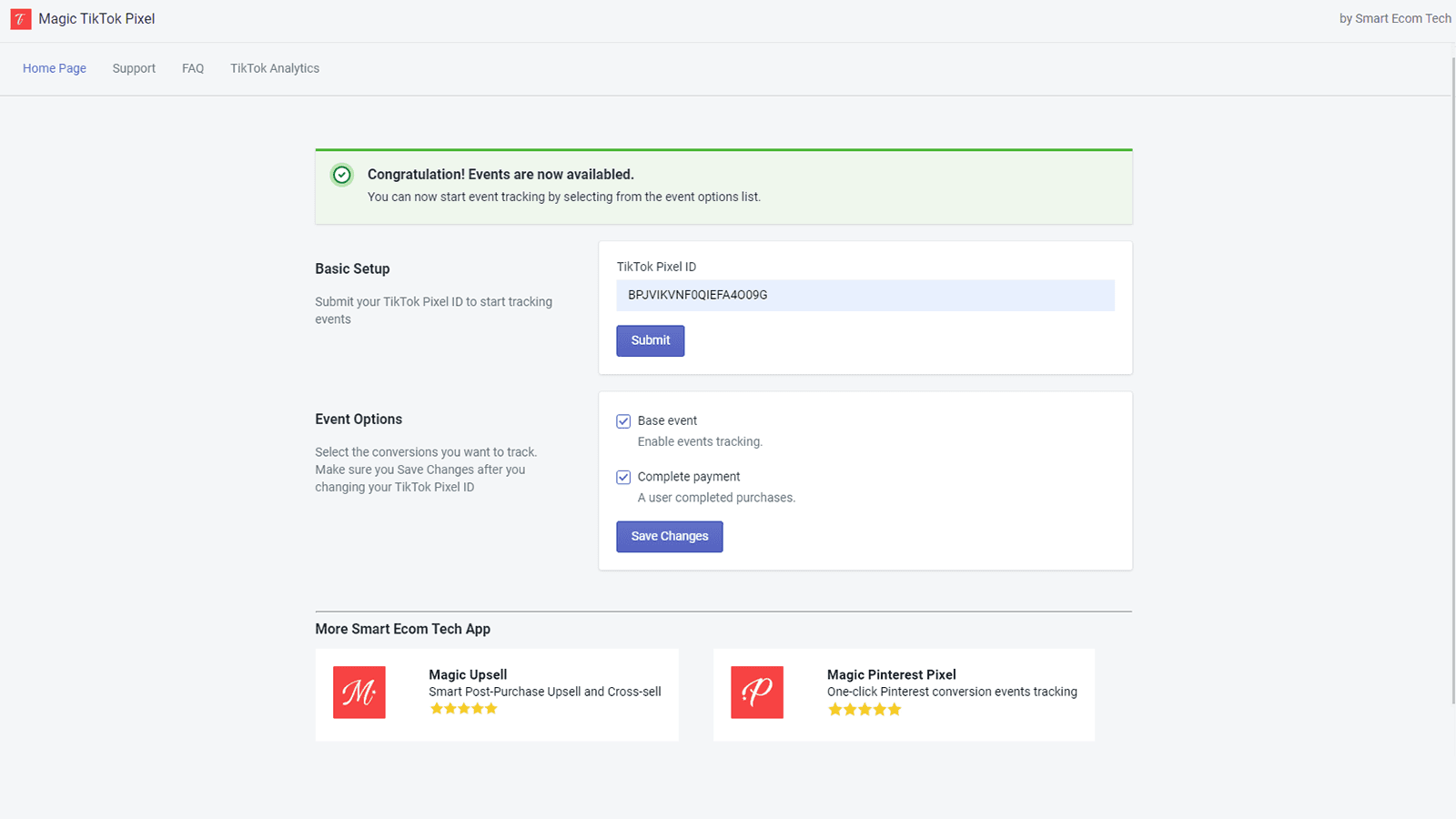This screenshot has width=1456, height=819.
Task: Open the Support tab
Action: [134, 68]
